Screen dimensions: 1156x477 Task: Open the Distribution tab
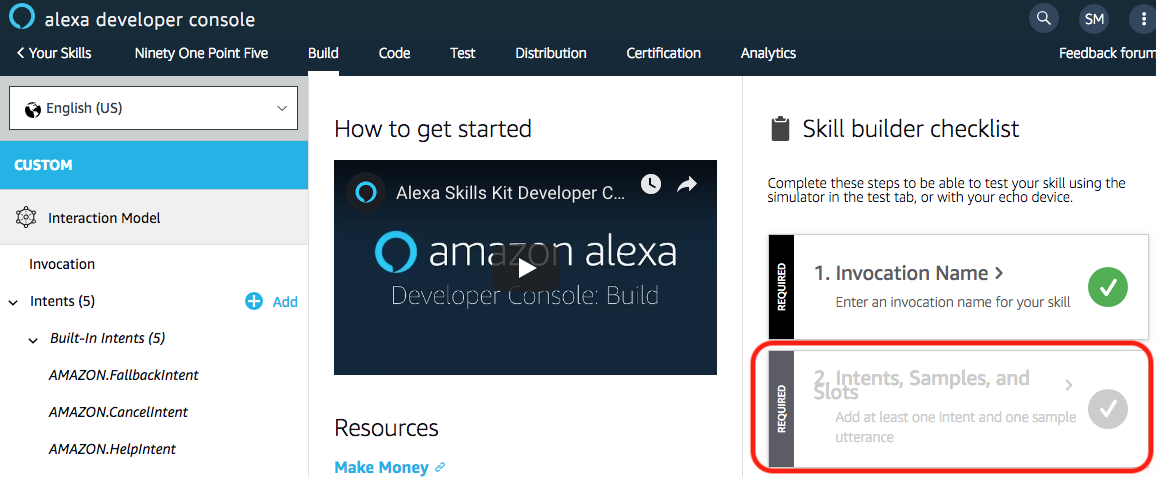point(551,53)
